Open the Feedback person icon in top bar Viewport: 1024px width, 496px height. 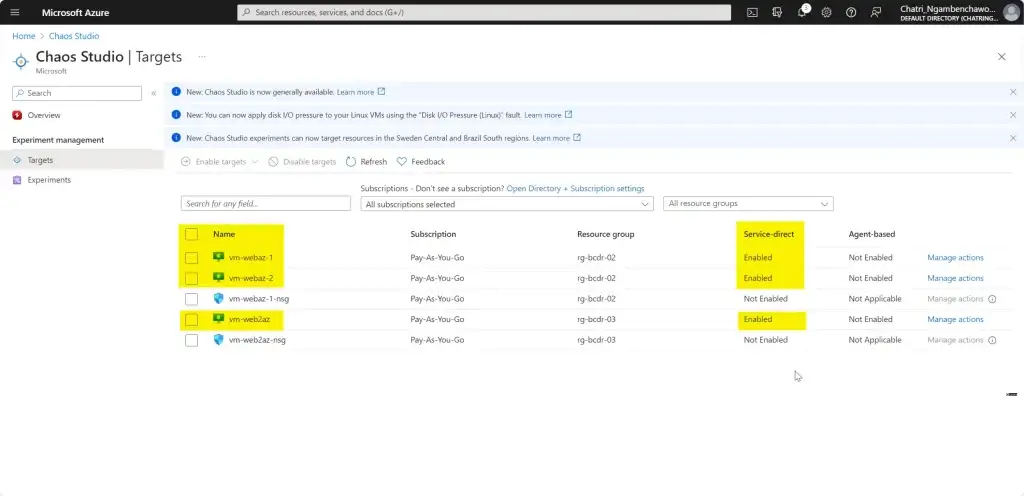click(x=876, y=12)
